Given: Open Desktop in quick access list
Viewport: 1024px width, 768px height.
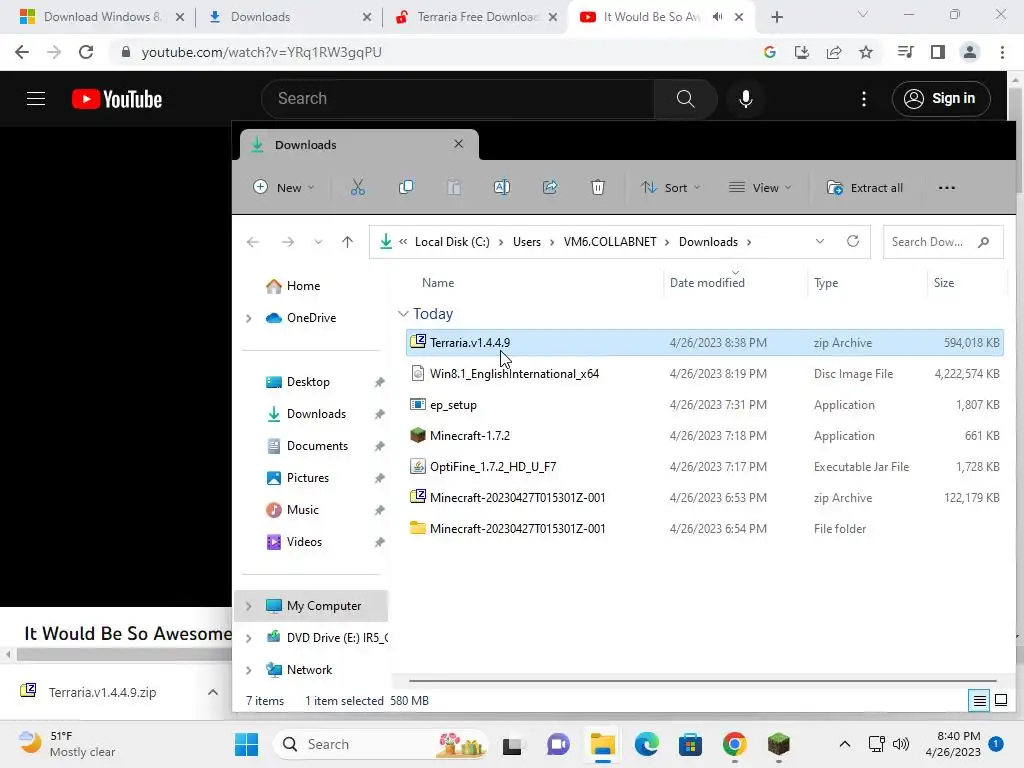Looking at the screenshot, I should coord(308,382).
